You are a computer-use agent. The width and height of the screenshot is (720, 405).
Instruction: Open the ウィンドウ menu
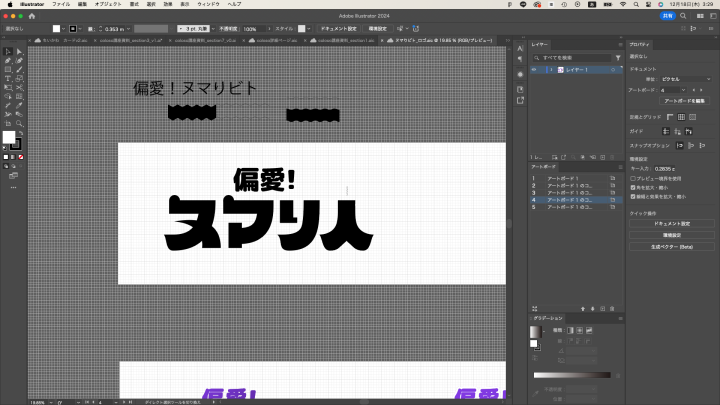tap(208, 4)
